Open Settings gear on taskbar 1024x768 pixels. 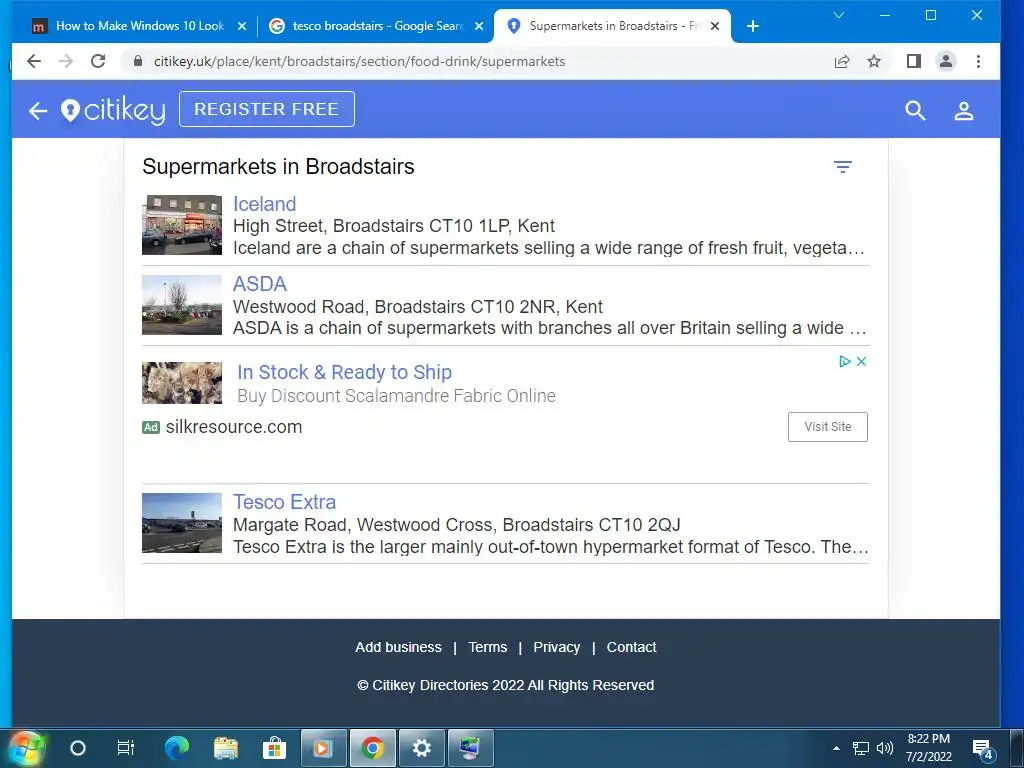421,748
